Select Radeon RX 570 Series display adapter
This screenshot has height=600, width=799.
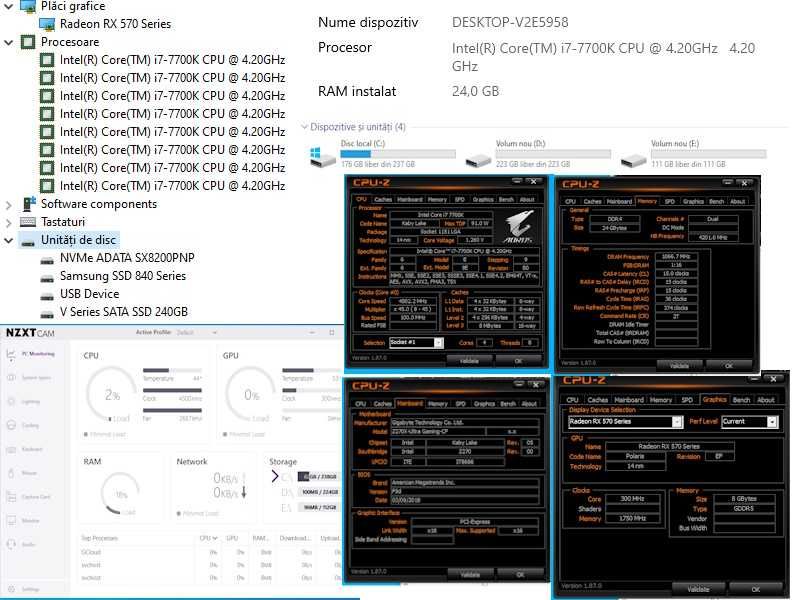pyautogui.click(x=115, y=24)
